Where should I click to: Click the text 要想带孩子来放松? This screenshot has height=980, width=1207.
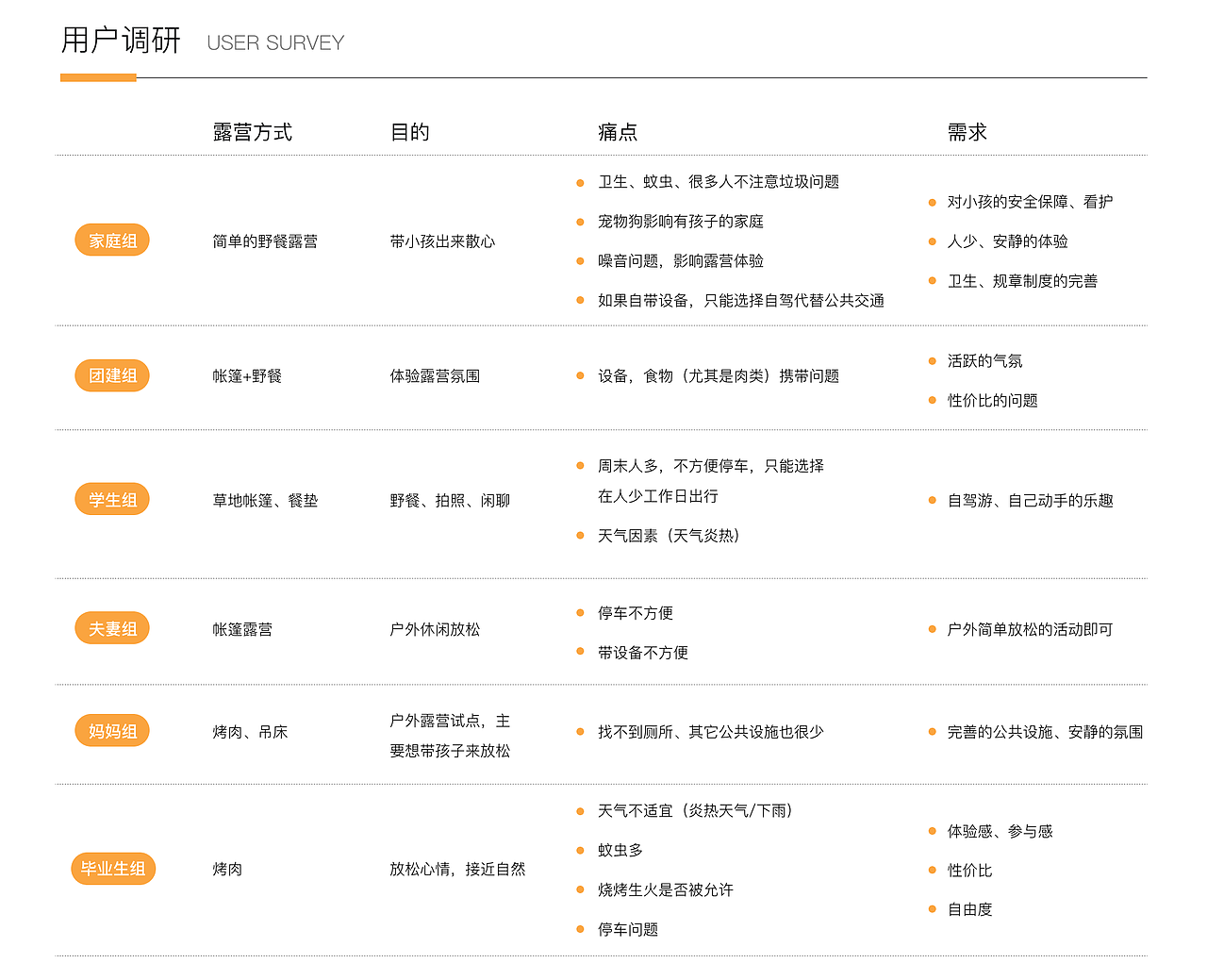[x=450, y=751]
